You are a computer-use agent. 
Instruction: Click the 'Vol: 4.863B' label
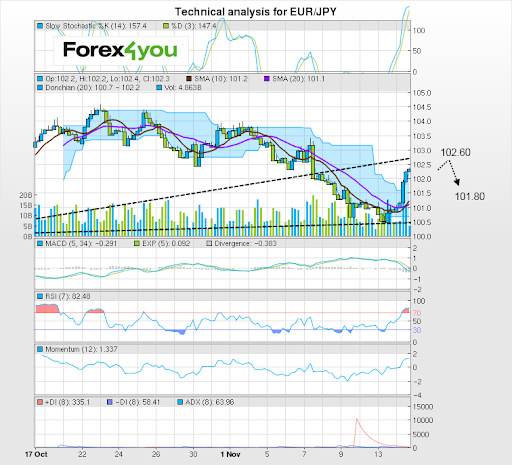coord(183,88)
